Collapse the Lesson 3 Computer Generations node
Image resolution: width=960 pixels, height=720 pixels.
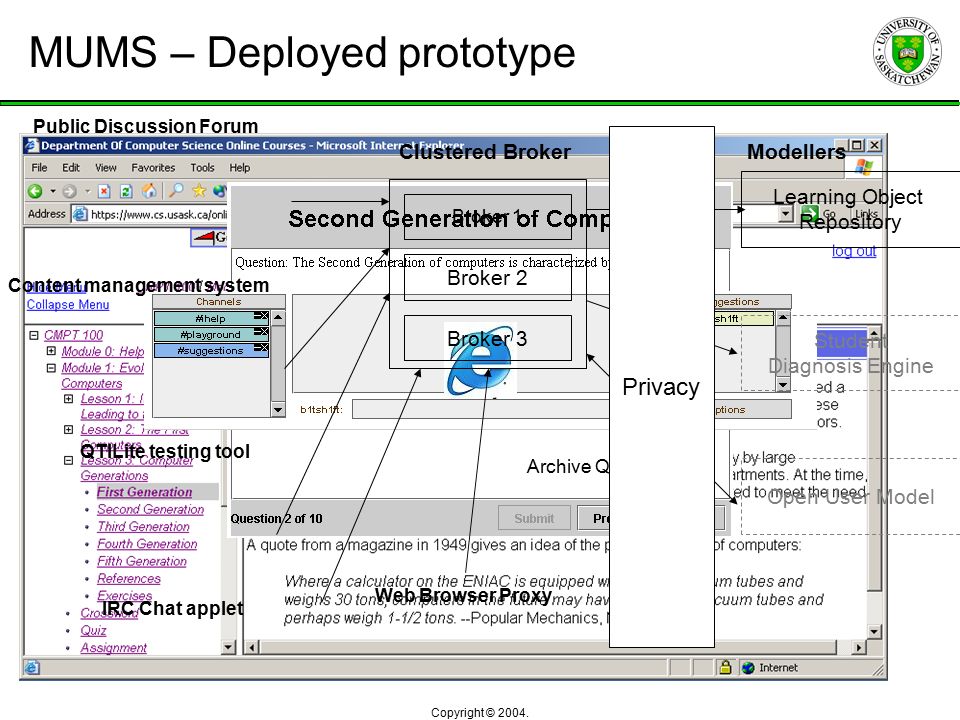[x=69, y=460]
